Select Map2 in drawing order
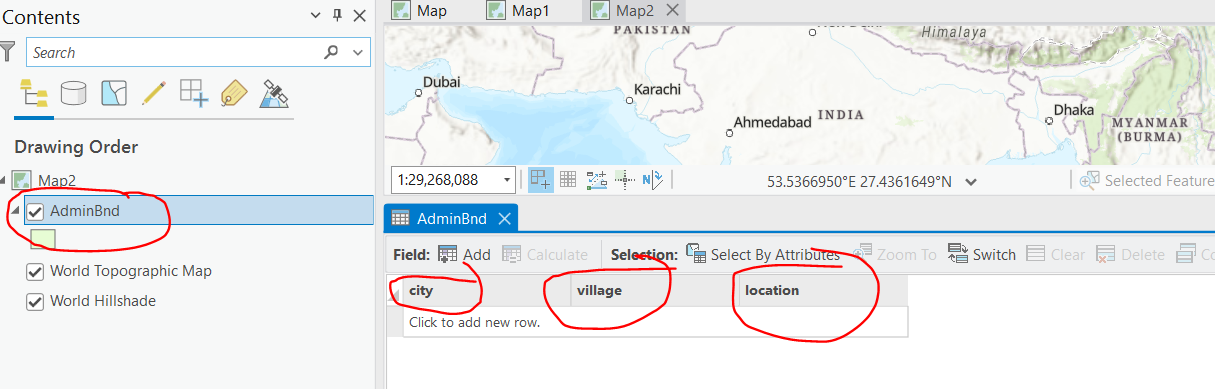This screenshot has height=389, width=1215. coord(58,180)
